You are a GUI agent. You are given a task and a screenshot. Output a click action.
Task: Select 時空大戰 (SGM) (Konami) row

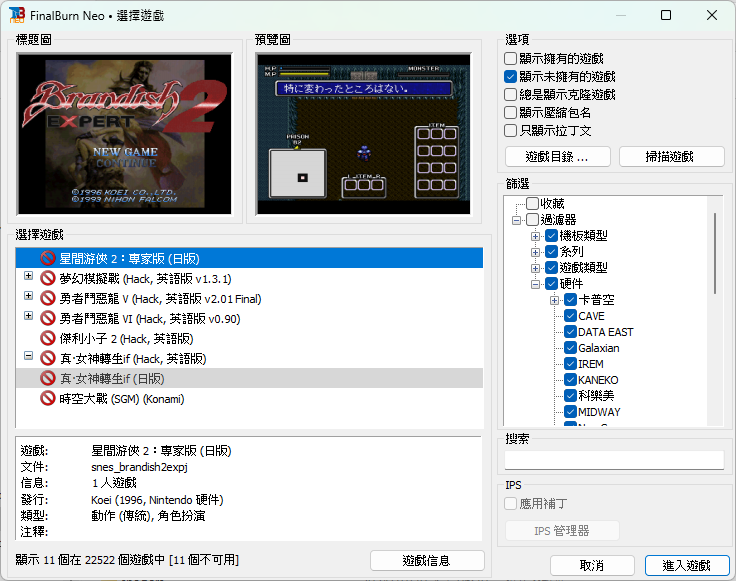click(249, 398)
